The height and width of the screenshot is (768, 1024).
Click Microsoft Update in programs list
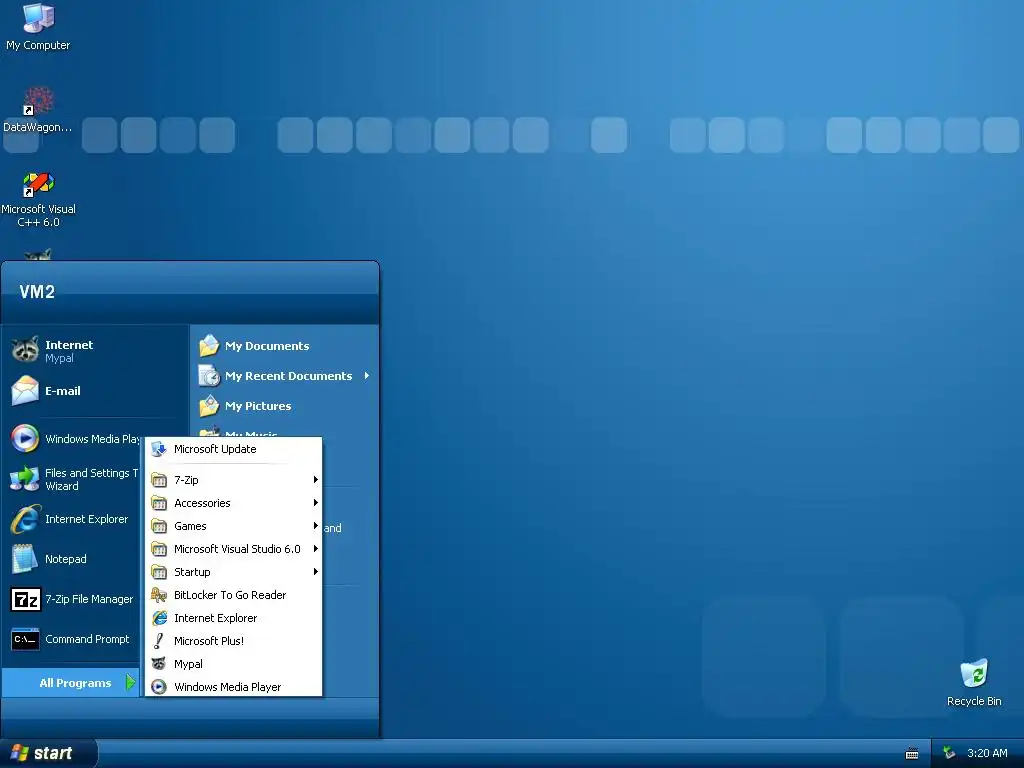point(233,449)
